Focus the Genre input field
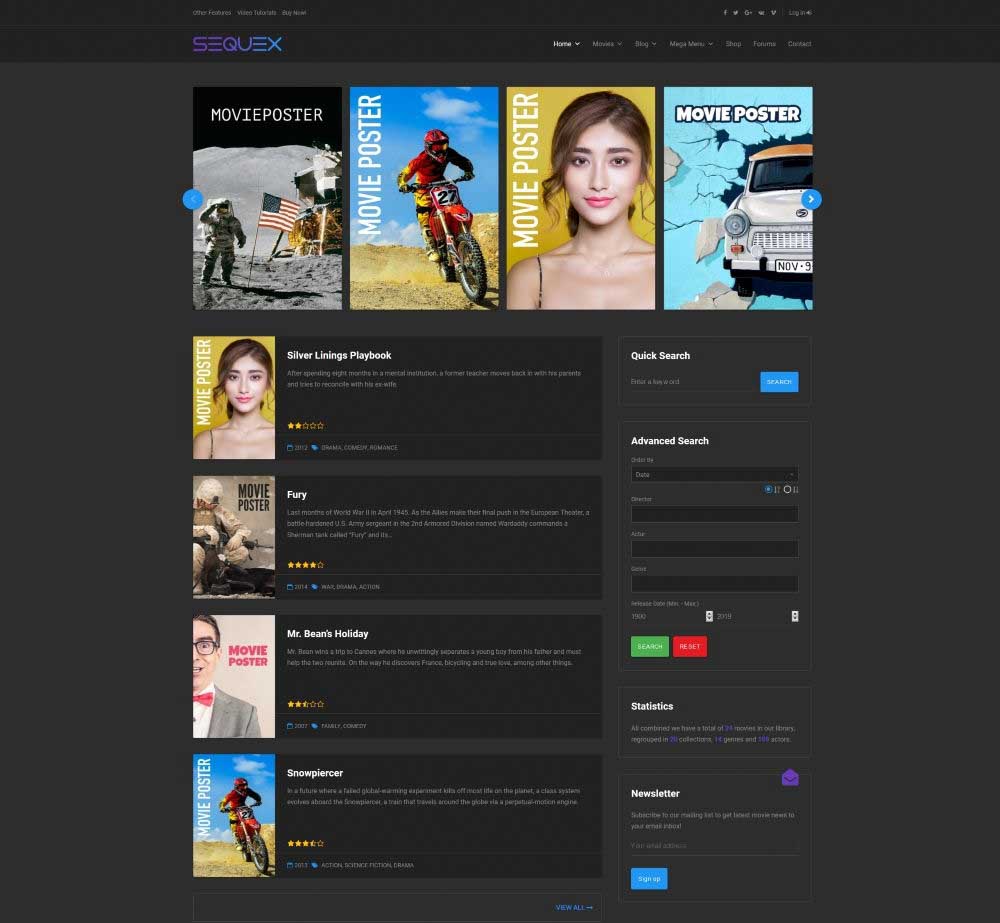The height and width of the screenshot is (923, 1000). (x=714, y=584)
